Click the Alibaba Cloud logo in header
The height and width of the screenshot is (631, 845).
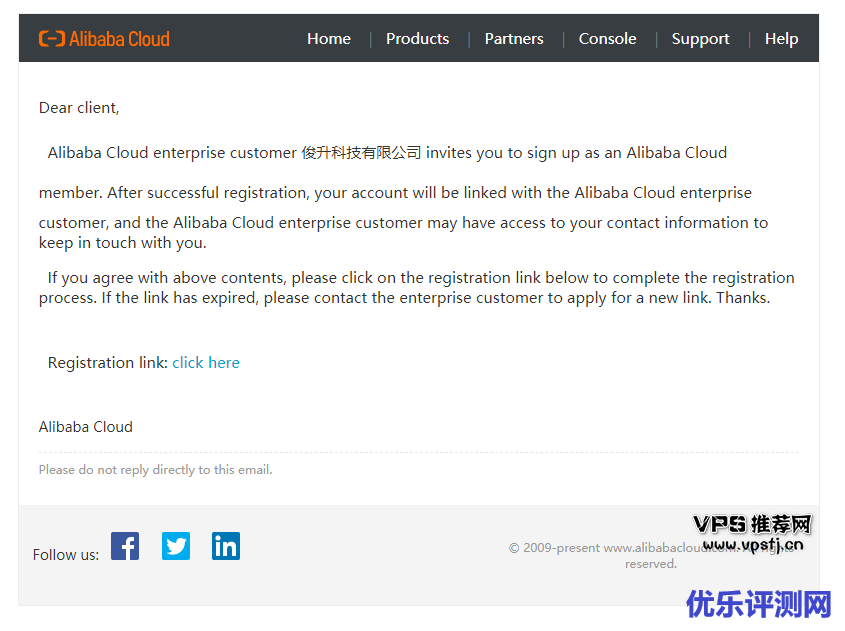104,39
